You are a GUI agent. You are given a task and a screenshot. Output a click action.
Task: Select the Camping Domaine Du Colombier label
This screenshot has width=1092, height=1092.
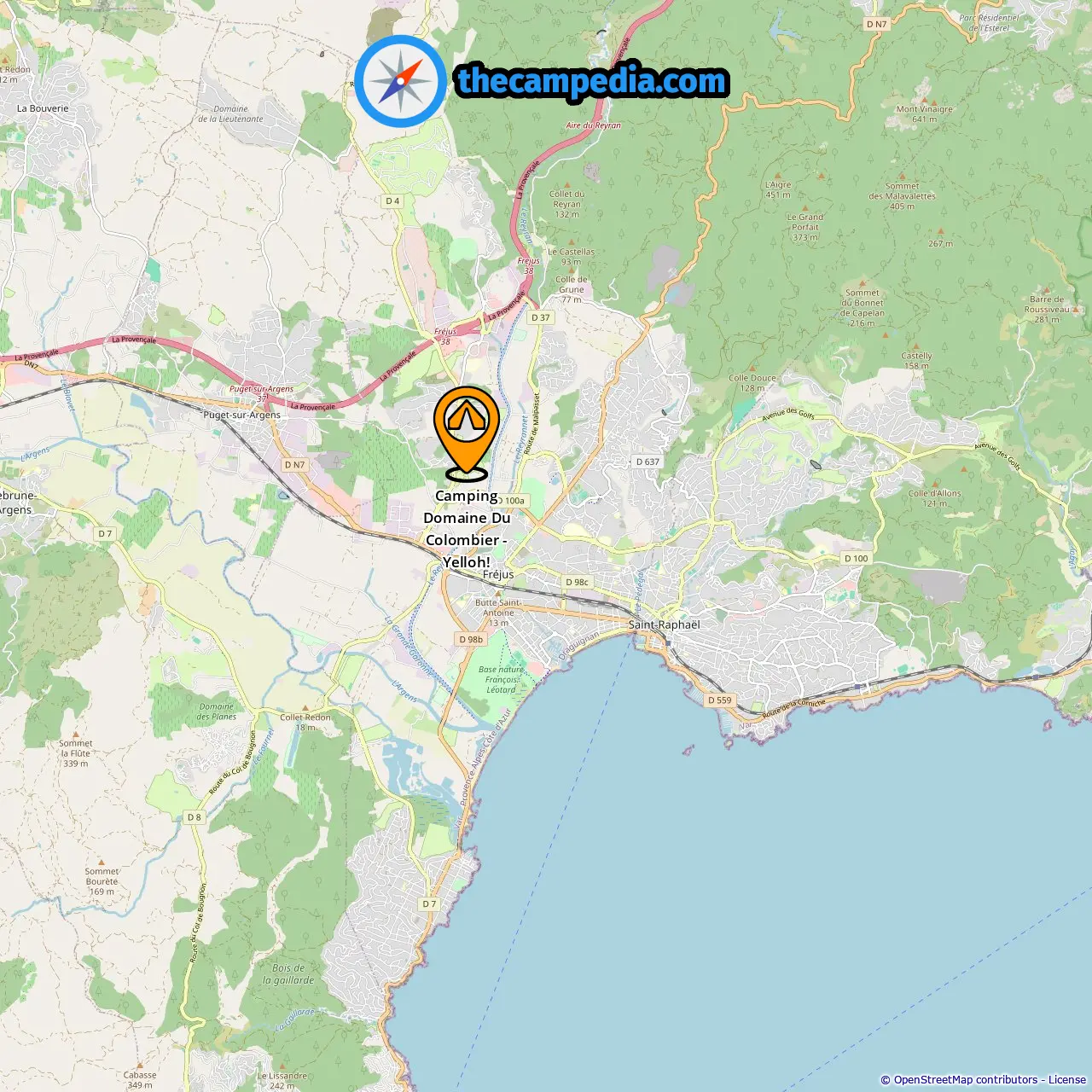(467, 529)
